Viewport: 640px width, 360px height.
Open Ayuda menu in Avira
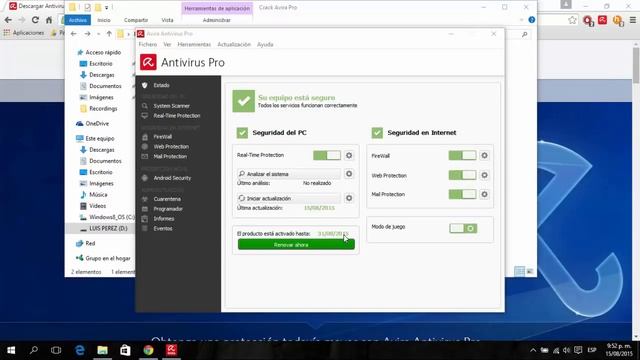(265, 44)
